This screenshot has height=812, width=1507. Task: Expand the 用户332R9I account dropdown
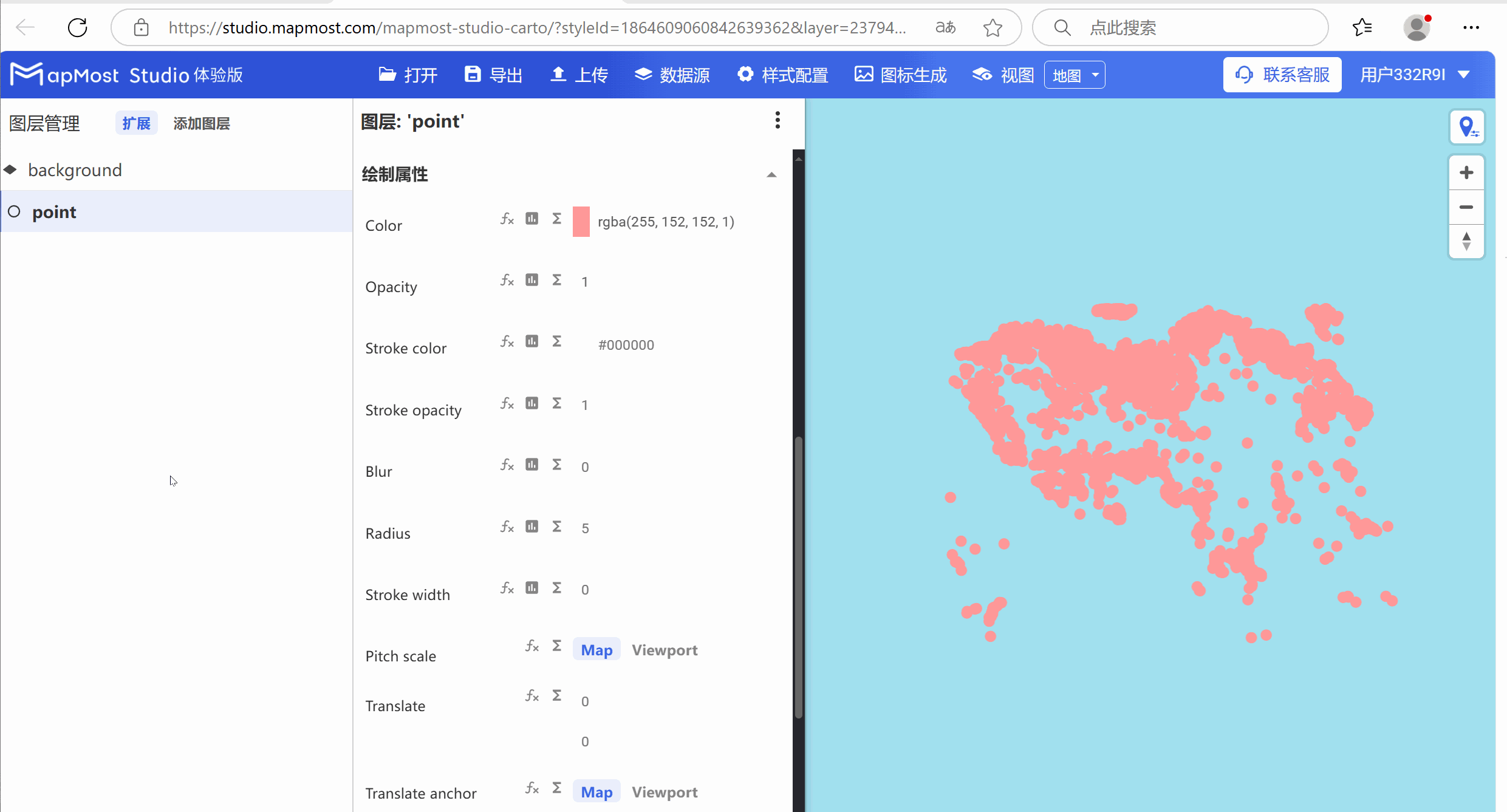[x=1415, y=74]
